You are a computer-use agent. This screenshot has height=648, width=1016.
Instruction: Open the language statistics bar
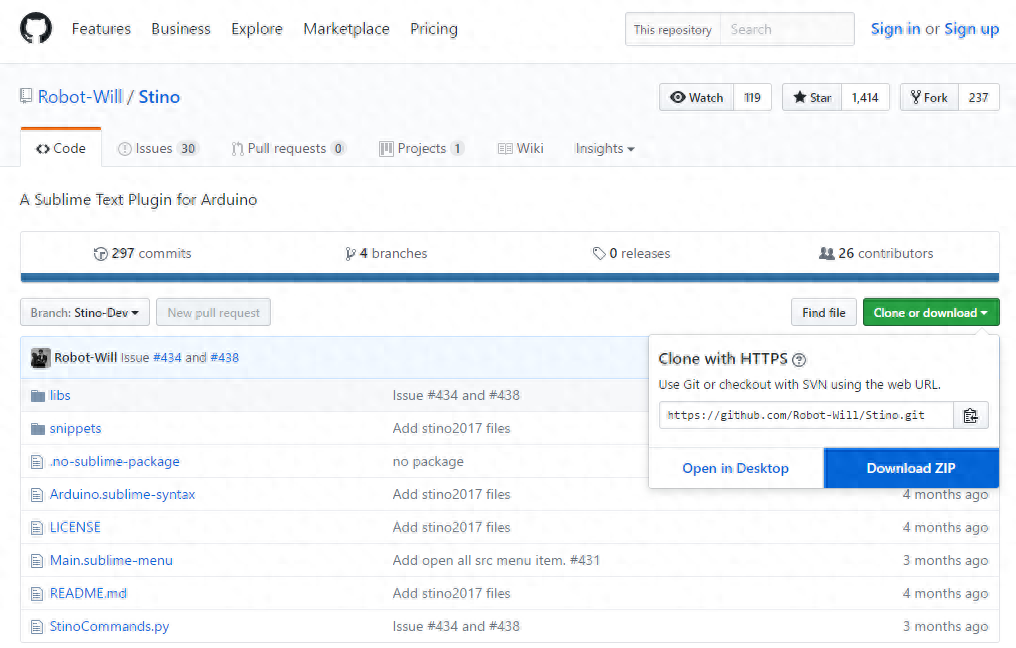pyautogui.click(x=510, y=278)
